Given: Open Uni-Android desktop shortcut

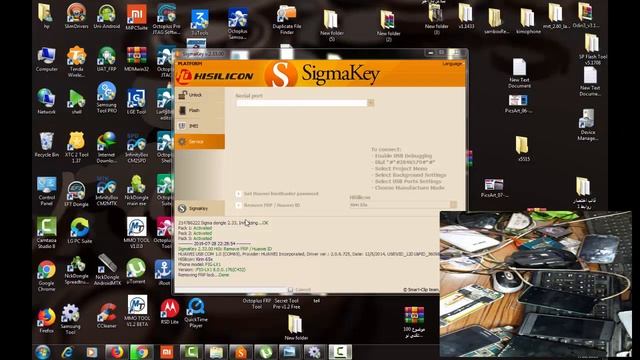Looking at the screenshot, I should click(107, 16).
